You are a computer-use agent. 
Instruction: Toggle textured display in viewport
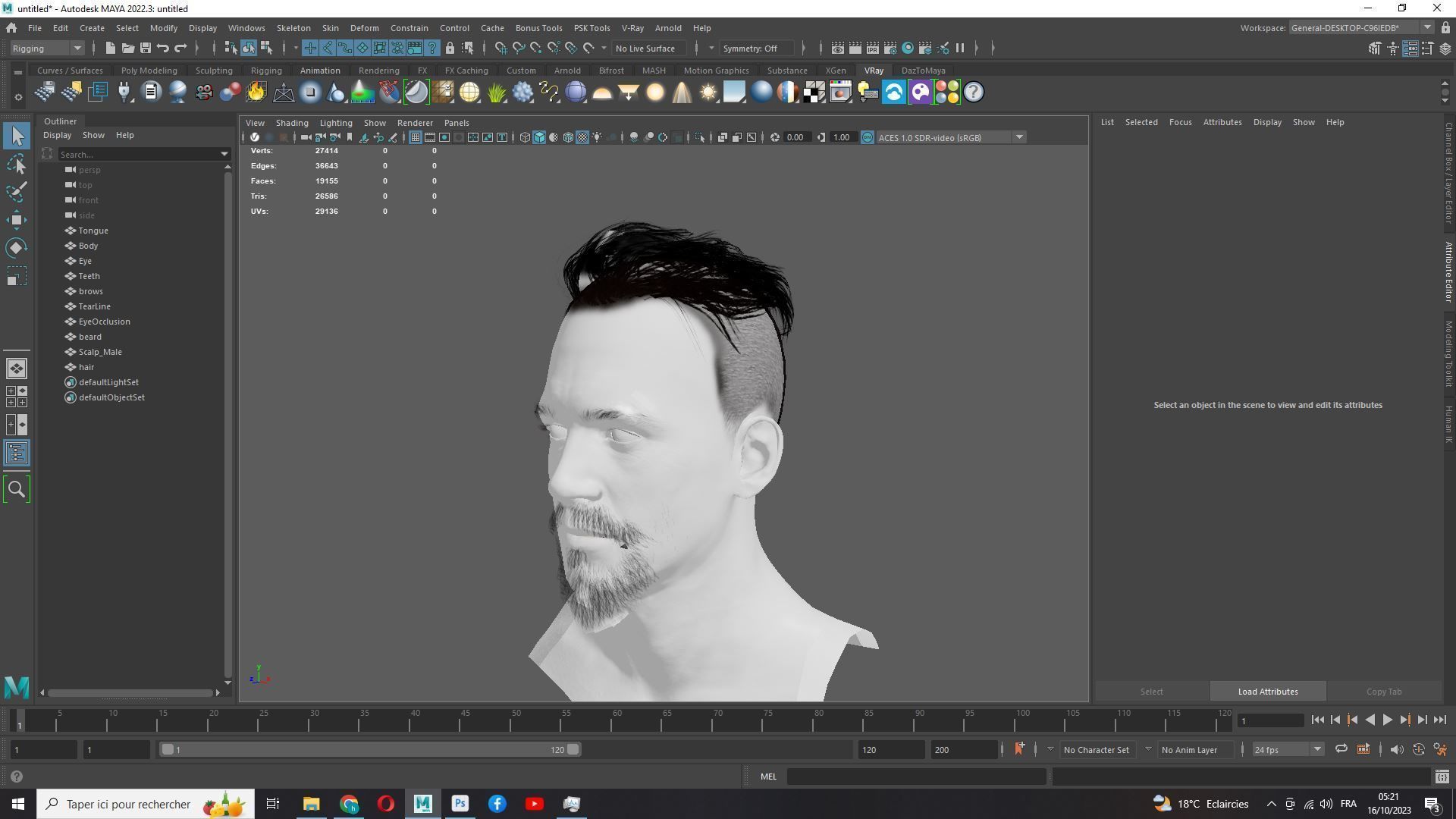point(582,137)
